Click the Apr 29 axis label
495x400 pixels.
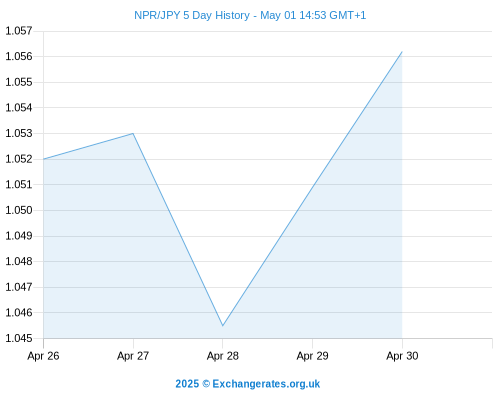coord(312,356)
